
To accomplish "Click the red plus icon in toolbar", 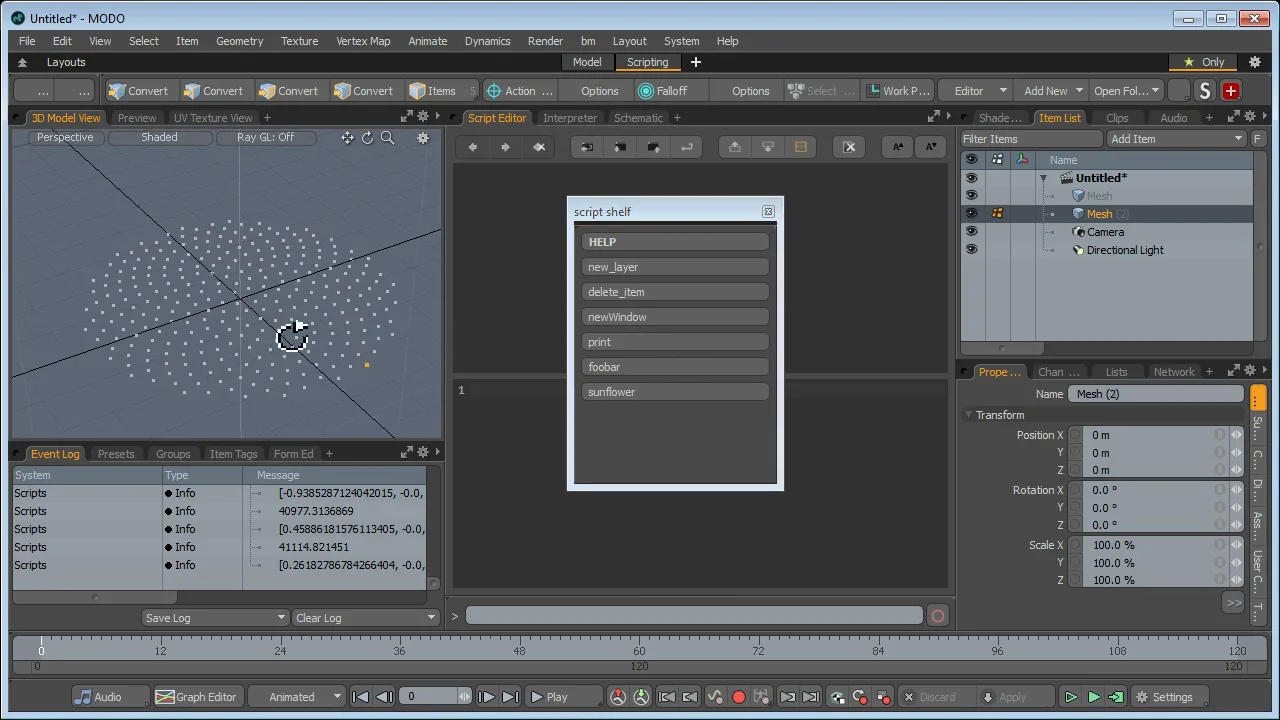I will tap(1231, 91).
